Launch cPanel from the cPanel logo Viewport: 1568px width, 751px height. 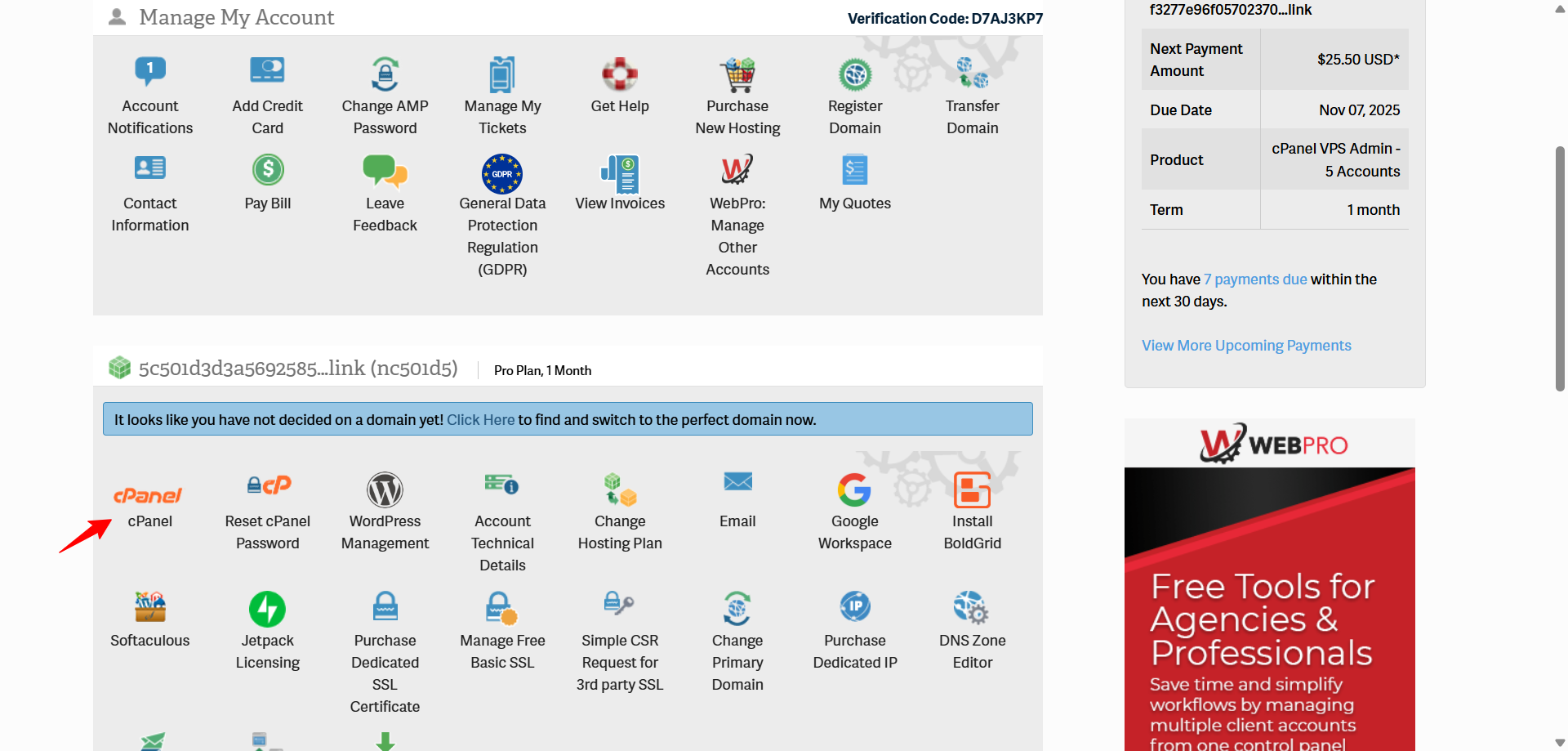tap(148, 495)
